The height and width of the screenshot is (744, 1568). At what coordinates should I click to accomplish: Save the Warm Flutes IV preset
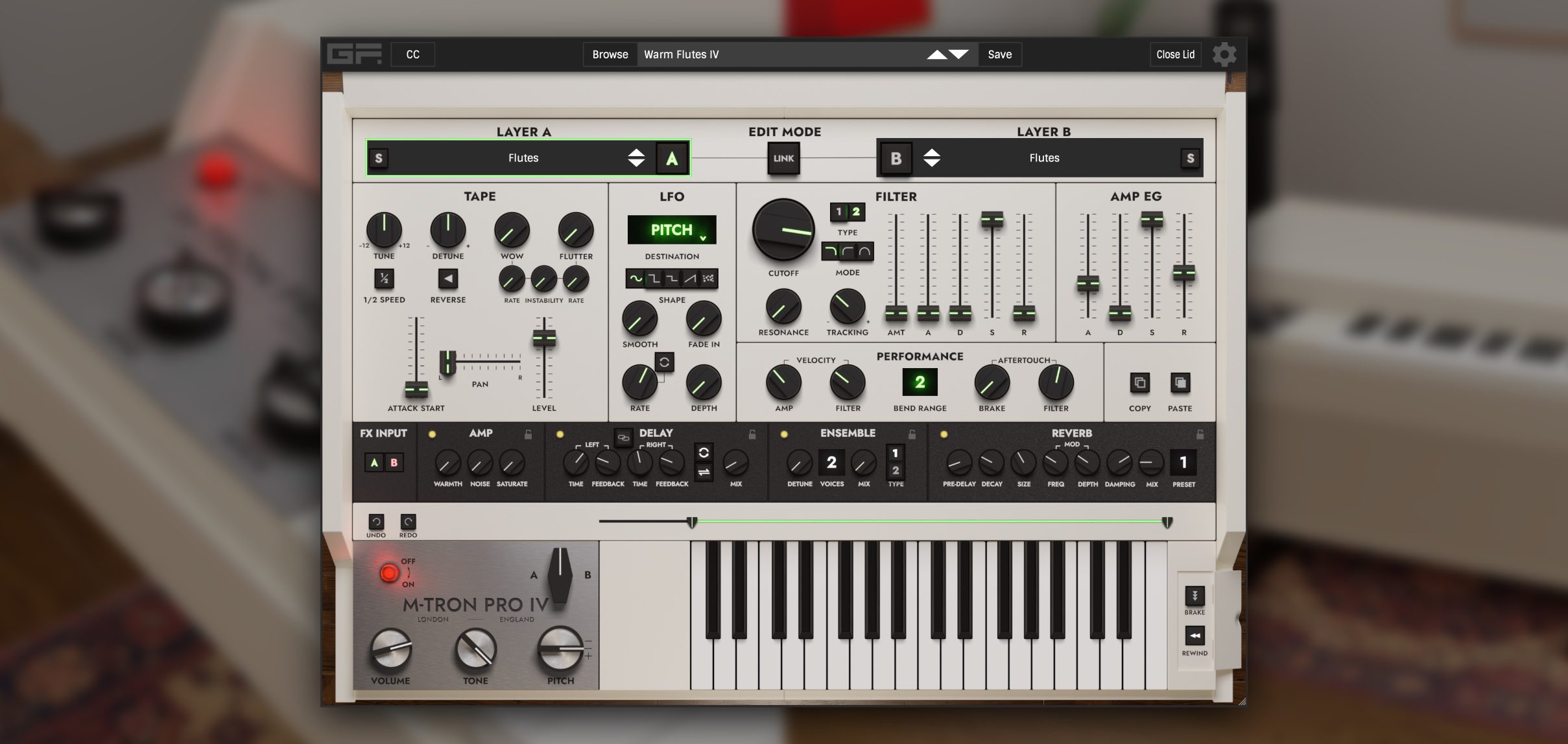click(x=999, y=54)
